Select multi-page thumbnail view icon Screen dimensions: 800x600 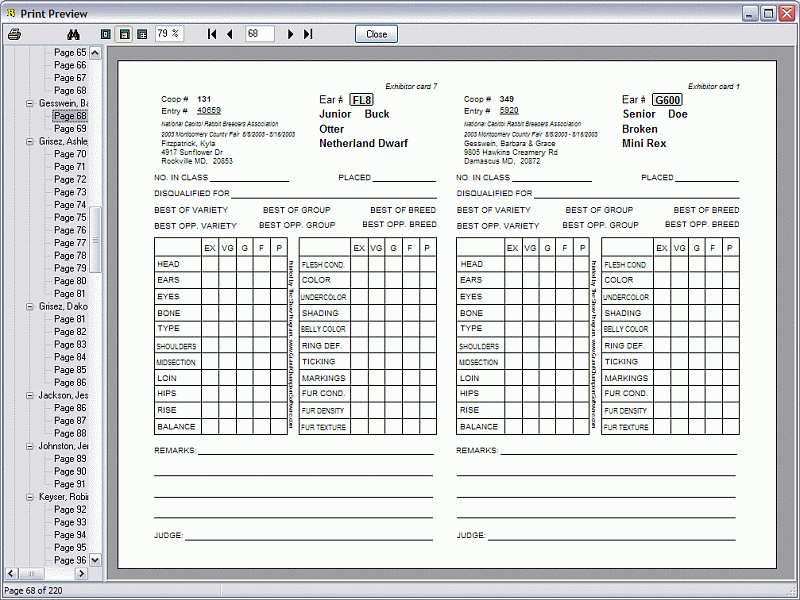(142, 34)
